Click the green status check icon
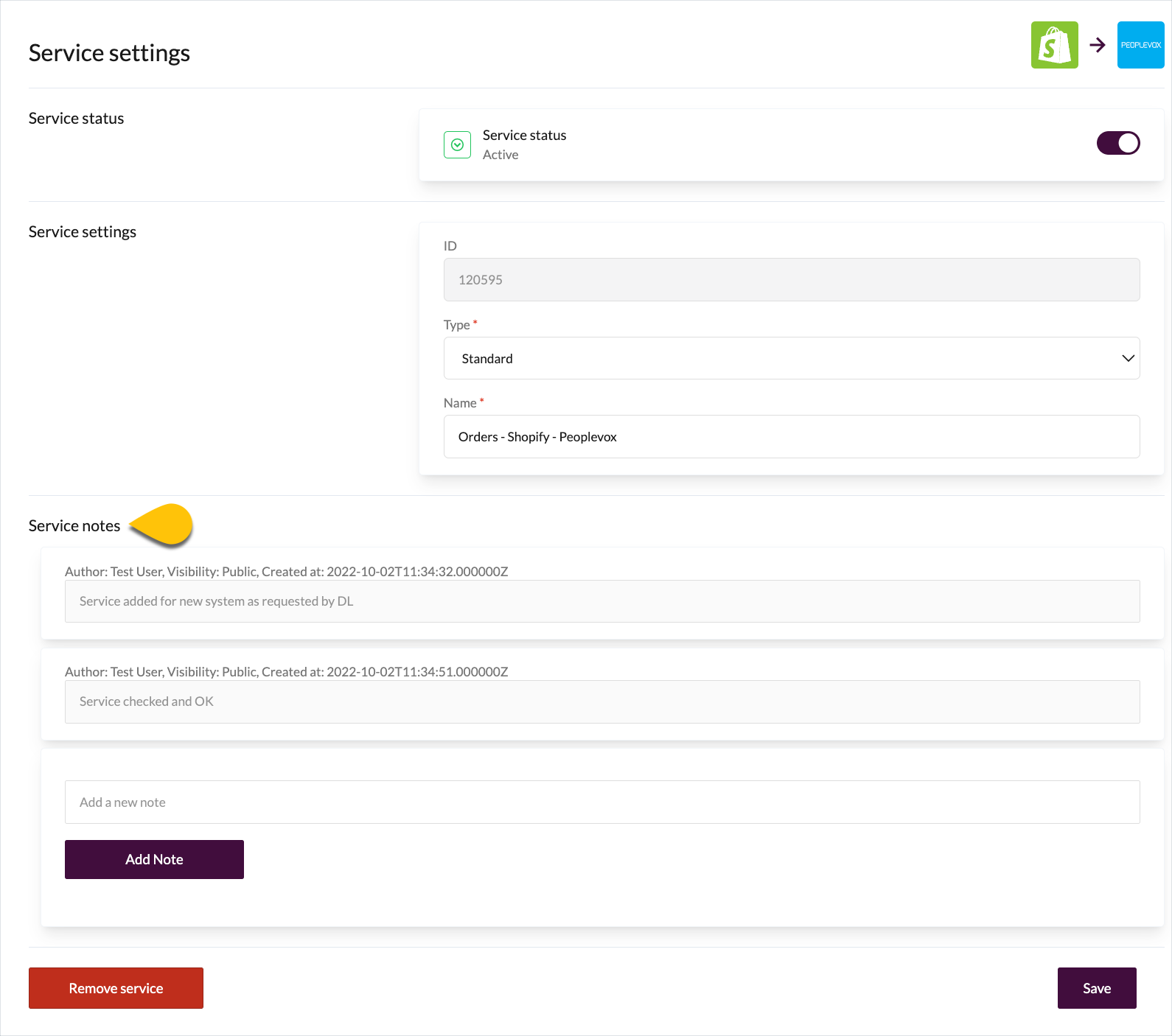The height and width of the screenshot is (1036, 1172). (457, 145)
